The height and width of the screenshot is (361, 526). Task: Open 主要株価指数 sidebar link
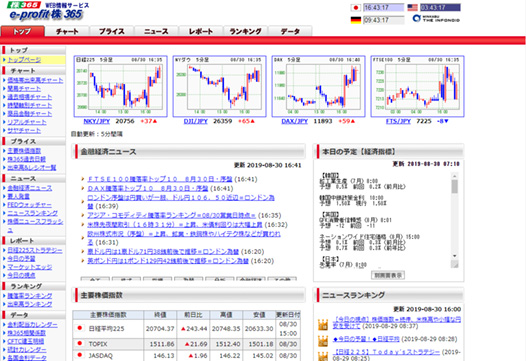click(24, 151)
